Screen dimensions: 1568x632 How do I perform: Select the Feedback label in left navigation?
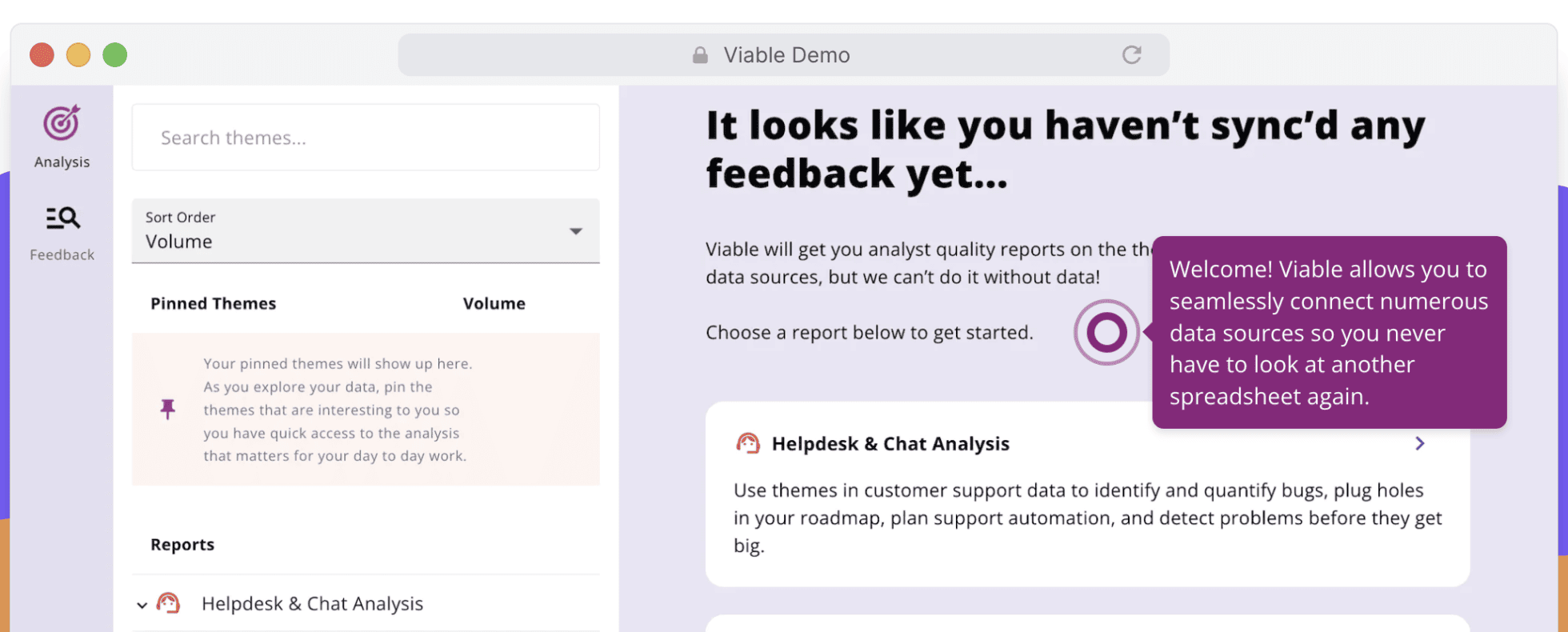tap(62, 254)
